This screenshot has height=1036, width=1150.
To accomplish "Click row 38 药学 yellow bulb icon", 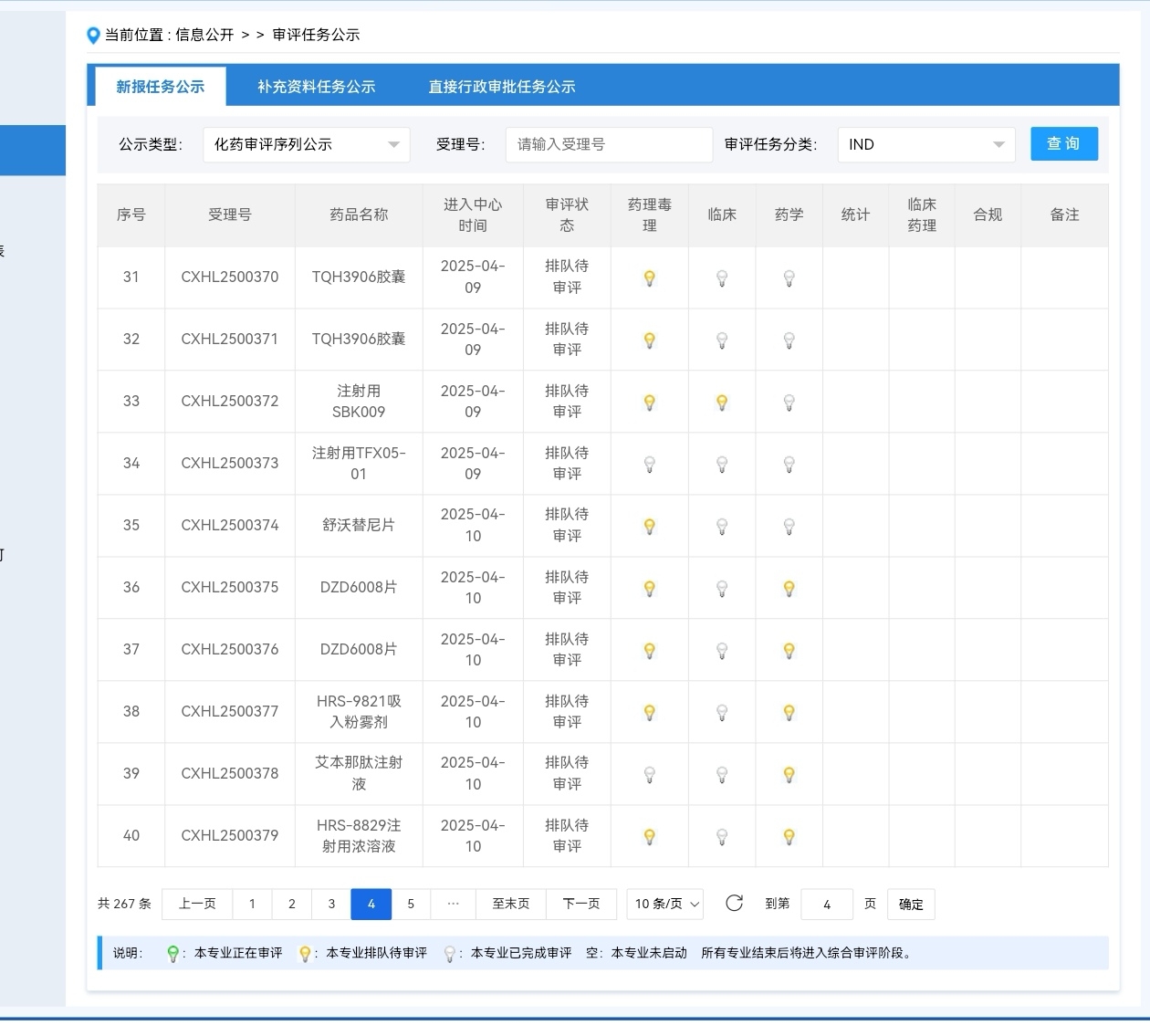I will (789, 713).
